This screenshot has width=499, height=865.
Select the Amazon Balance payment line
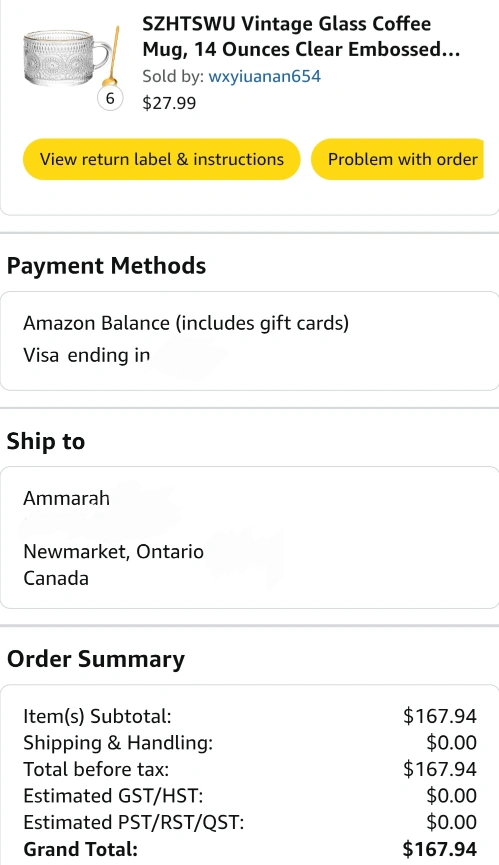[x=186, y=323]
